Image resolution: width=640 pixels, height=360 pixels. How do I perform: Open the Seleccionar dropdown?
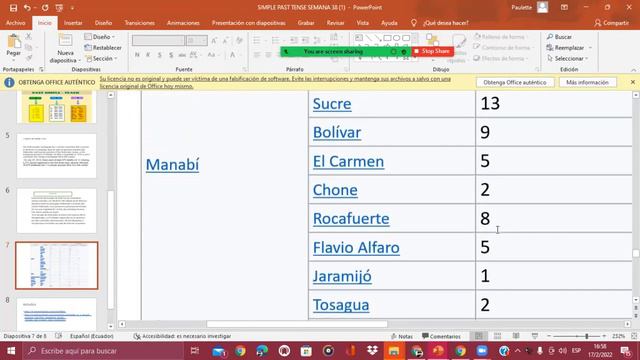click(x=568, y=58)
